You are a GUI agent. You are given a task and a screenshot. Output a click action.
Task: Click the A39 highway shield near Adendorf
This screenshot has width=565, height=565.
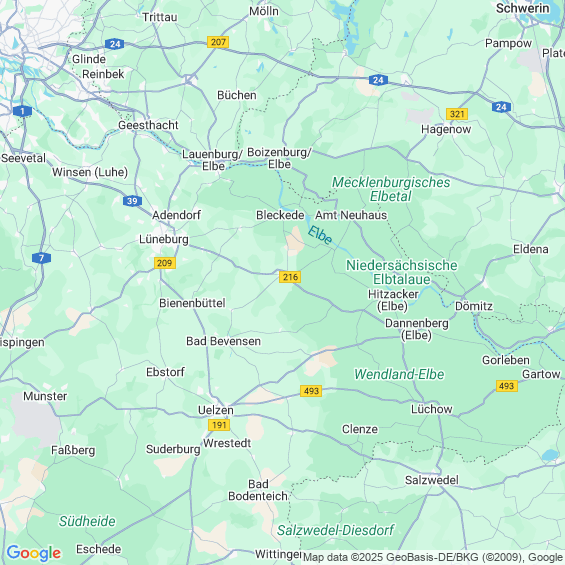[x=132, y=201]
